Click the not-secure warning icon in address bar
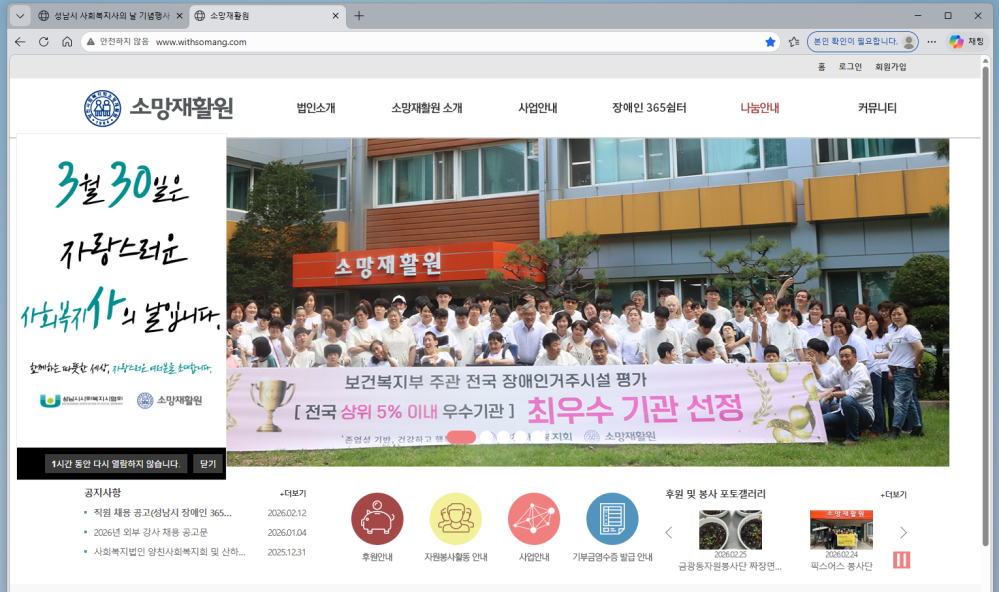Screen dimensions: 999x592 click(x=91, y=41)
